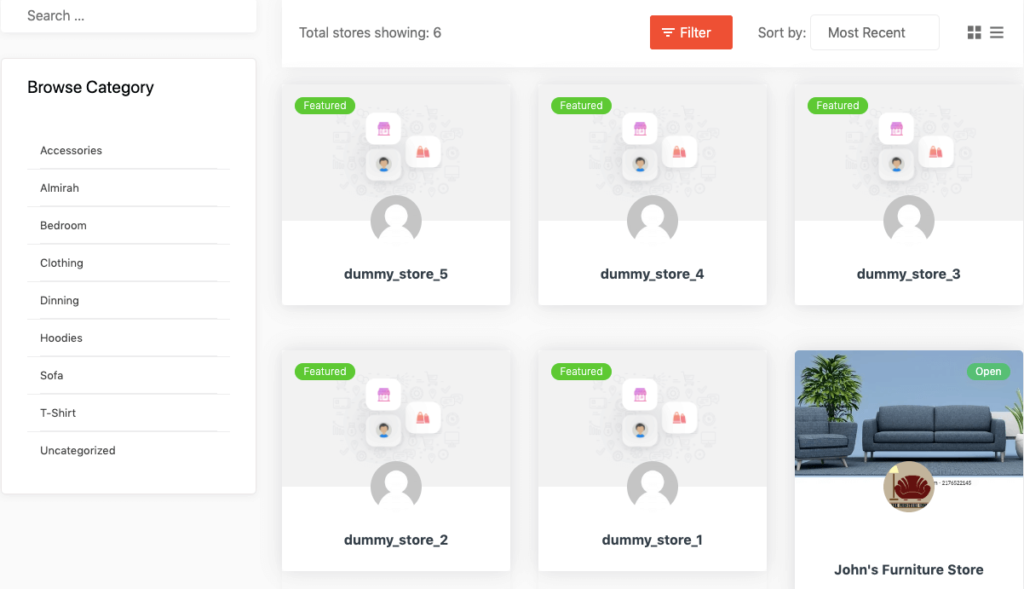Click Featured badge on dummy_store_2
Screen dimensions: 1024x589
point(325,372)
